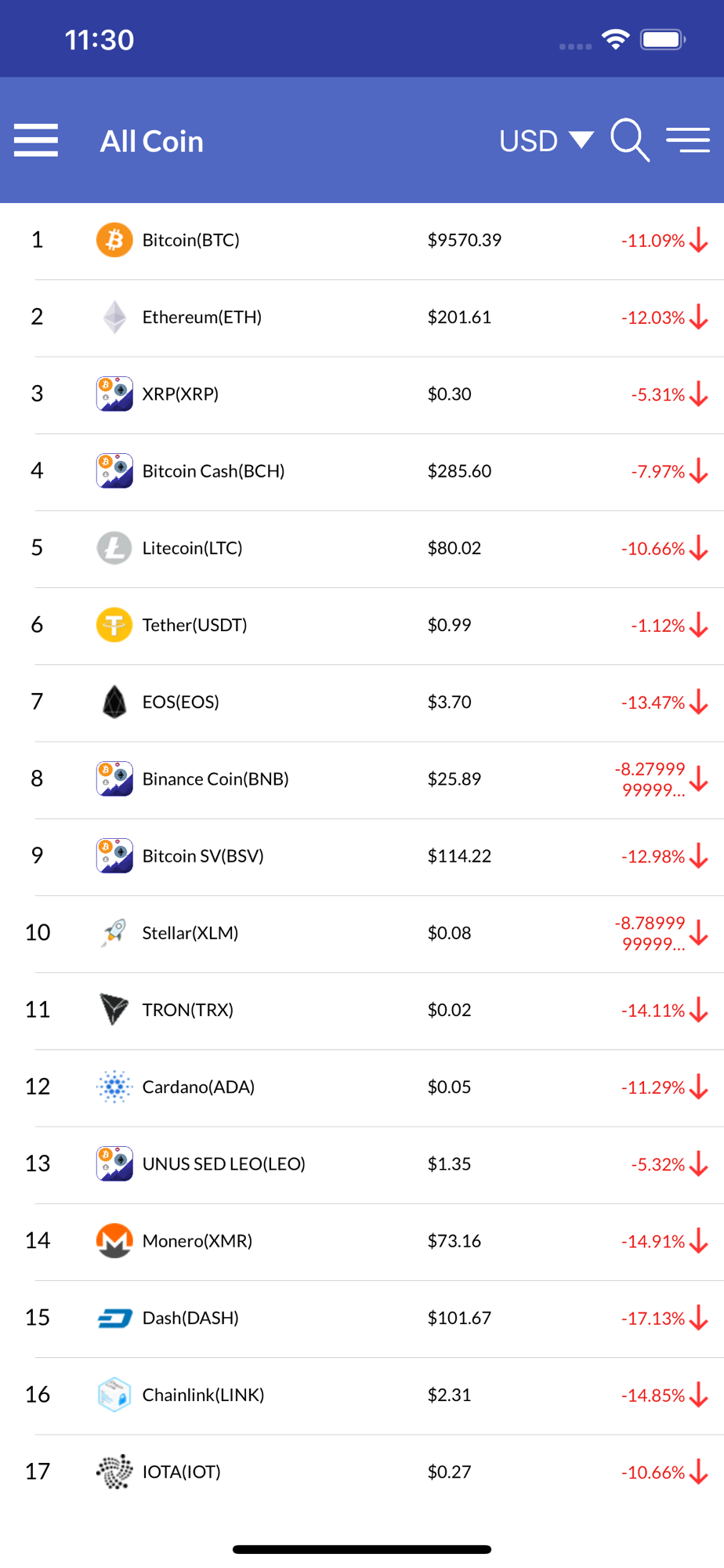The image size is (724, 1568).
Task: Tap the search magnifier icon
Action: 630,140
